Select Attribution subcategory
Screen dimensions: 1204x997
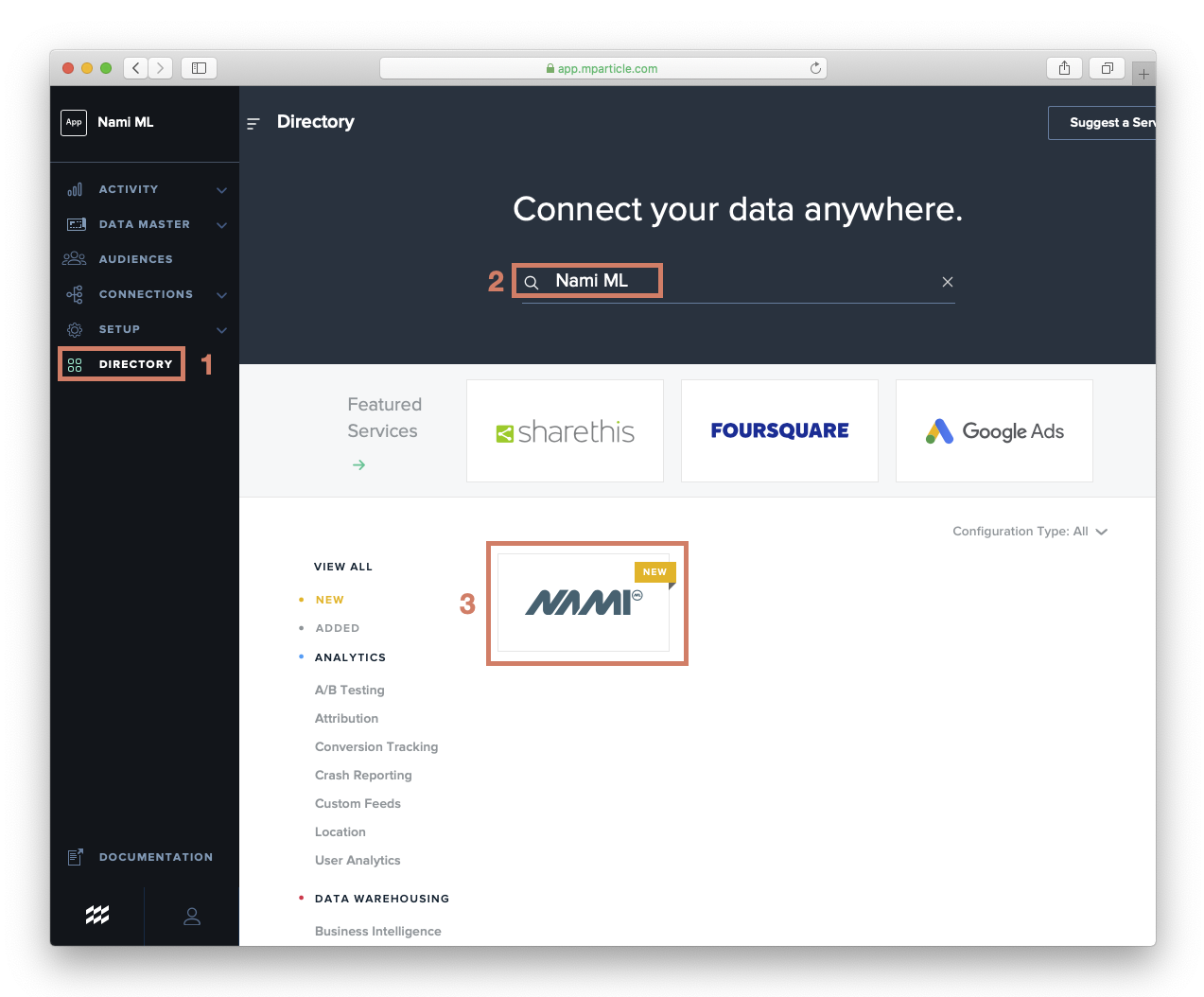click(x=346, y=719)
